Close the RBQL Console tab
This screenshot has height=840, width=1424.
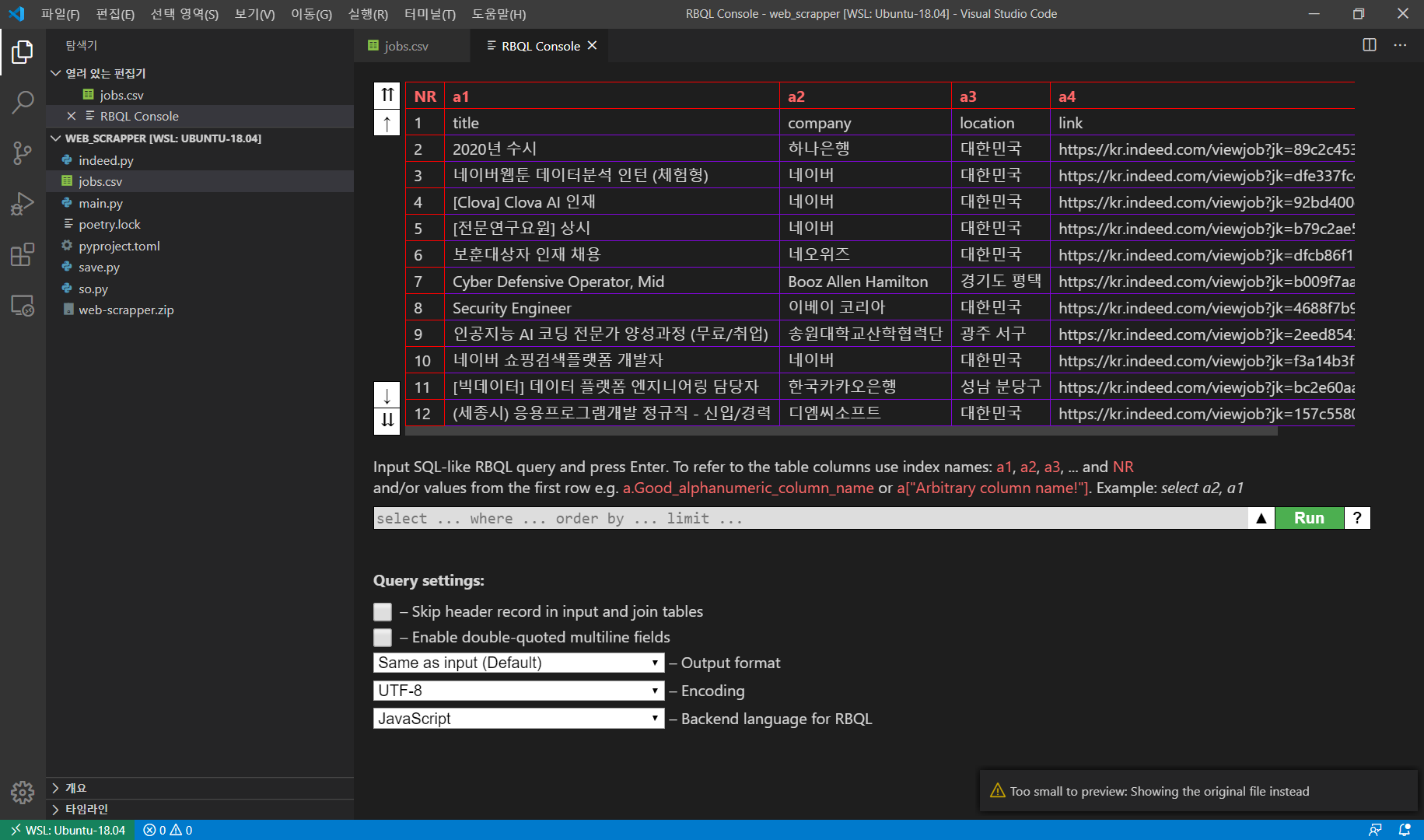pos(593,46)
